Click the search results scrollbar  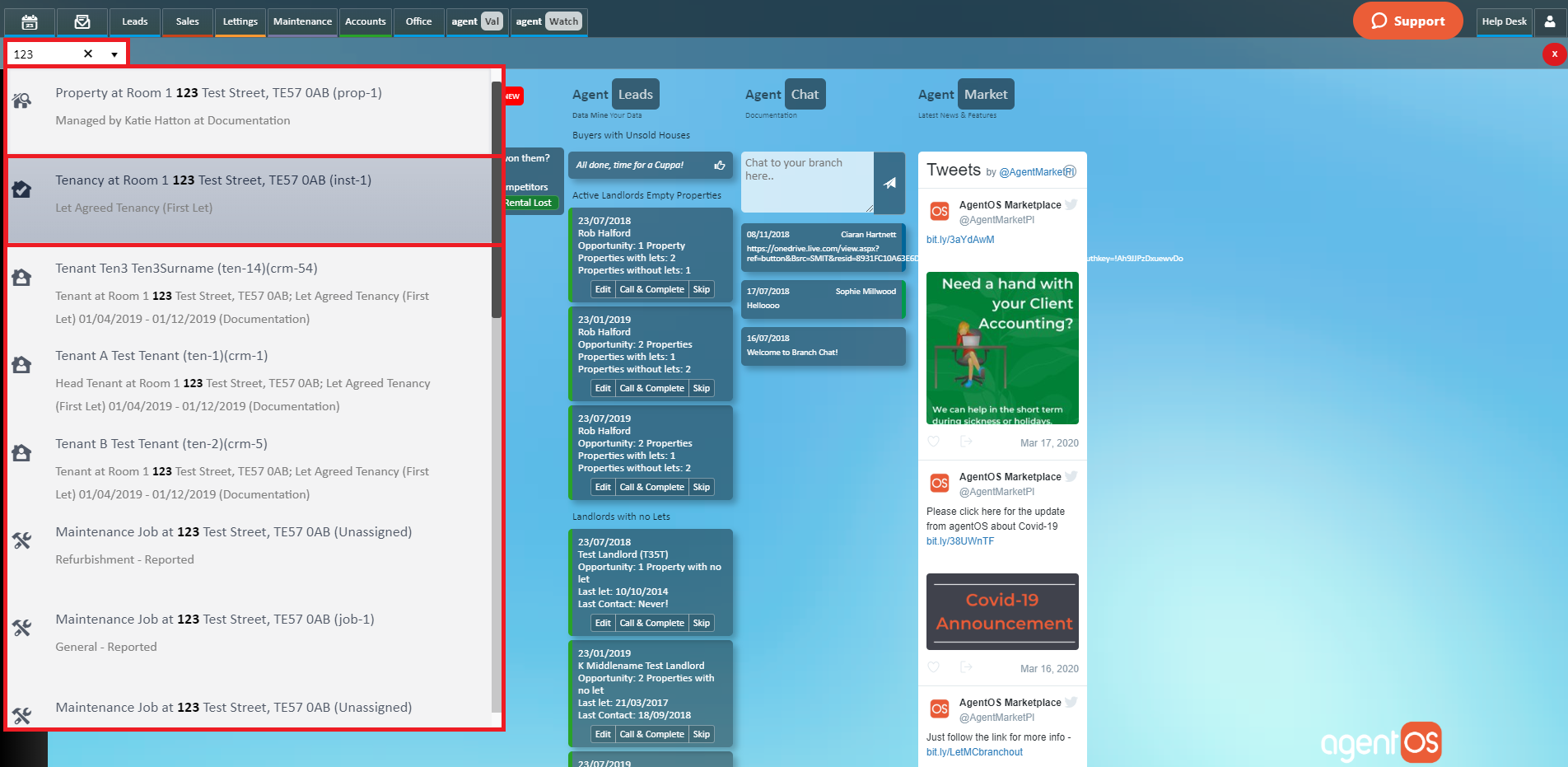tap(496, 199)
